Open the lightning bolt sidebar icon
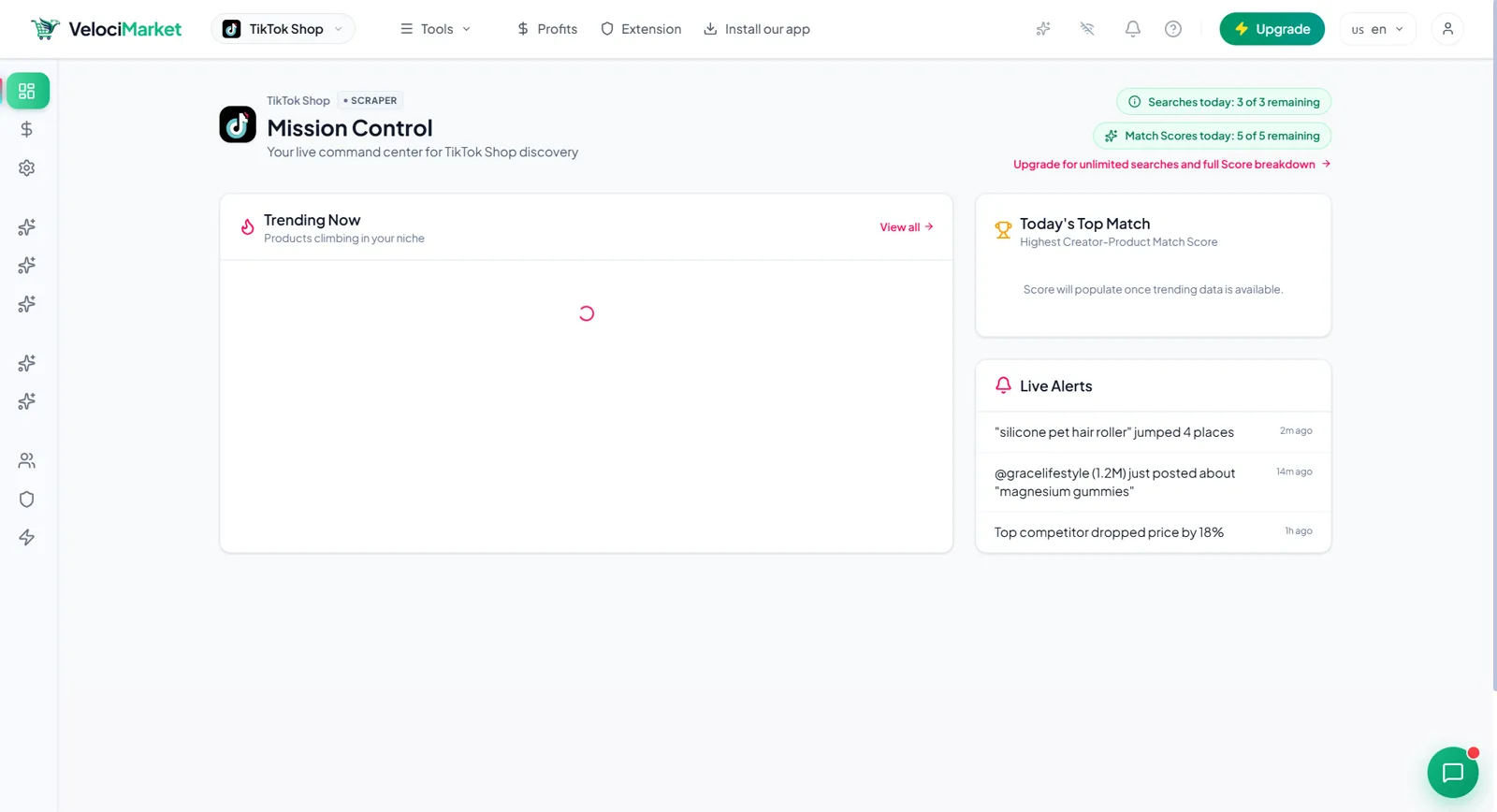This screenshot has width=1497, height=812. pyautogui.click(x=27, y=537)
